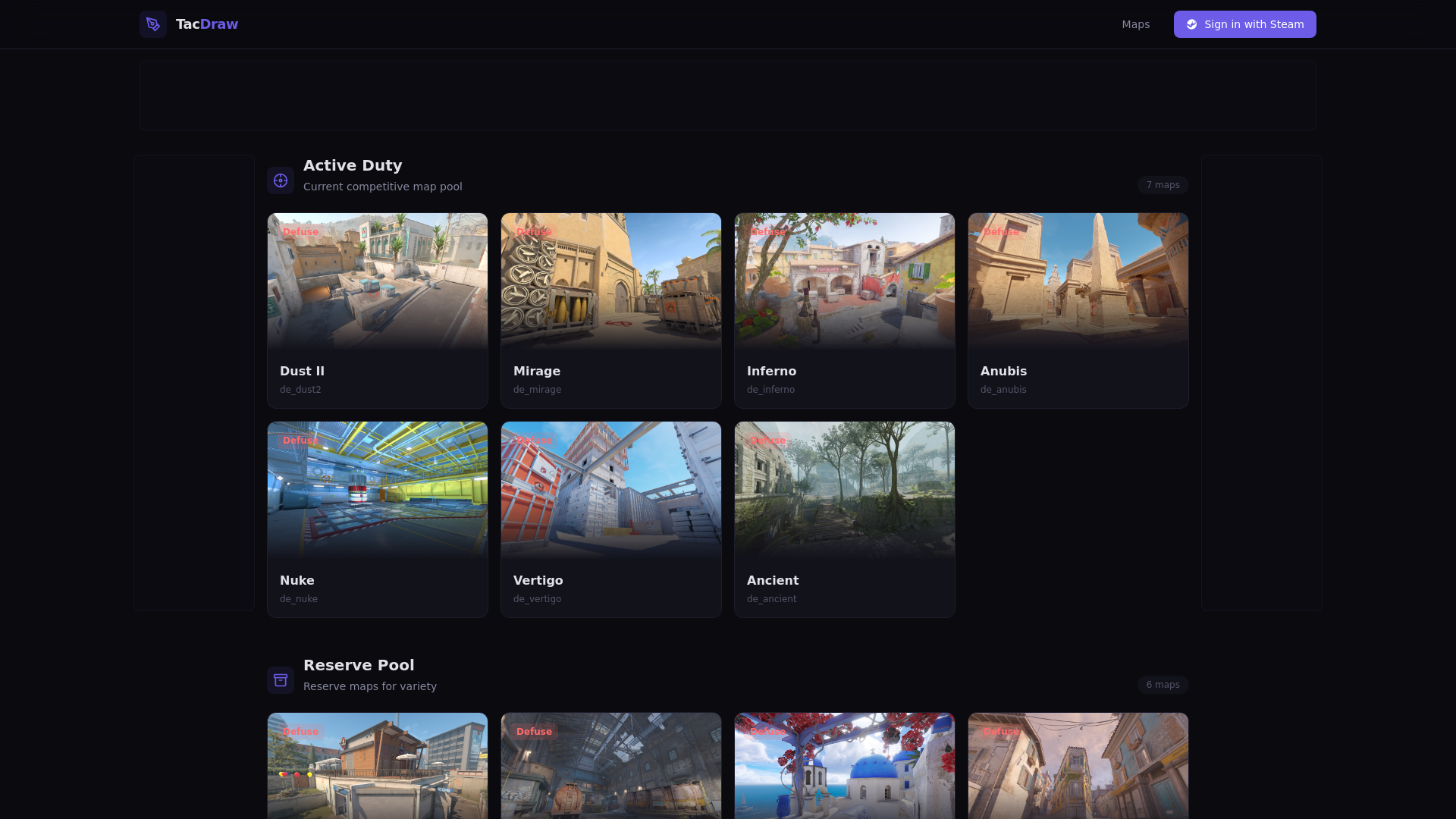Click the de_nuke label
The image size is (1456, 819).
coord(299,599)
